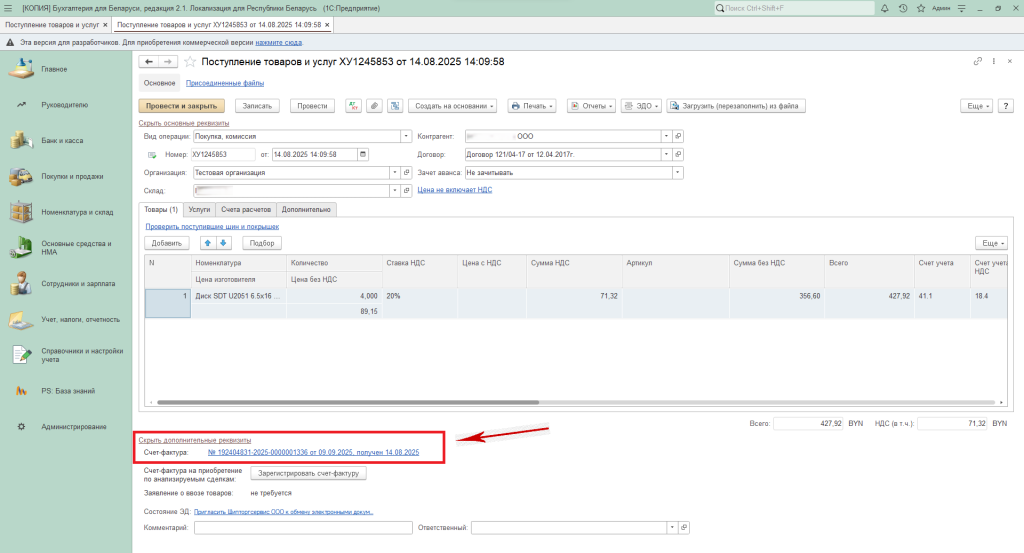Open the Счет-фактура № 192404831 link
Image resolution: width=1024 pixels, height=553 pixels.
(313, 453)
